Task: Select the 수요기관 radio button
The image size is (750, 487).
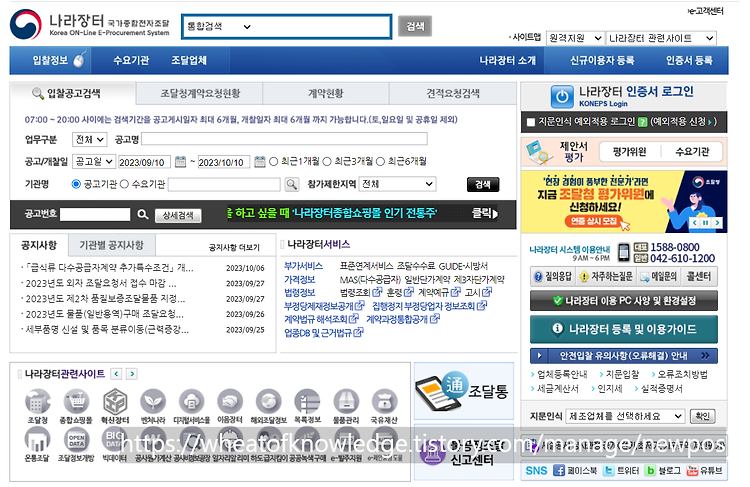Action: tap(124, 184)
